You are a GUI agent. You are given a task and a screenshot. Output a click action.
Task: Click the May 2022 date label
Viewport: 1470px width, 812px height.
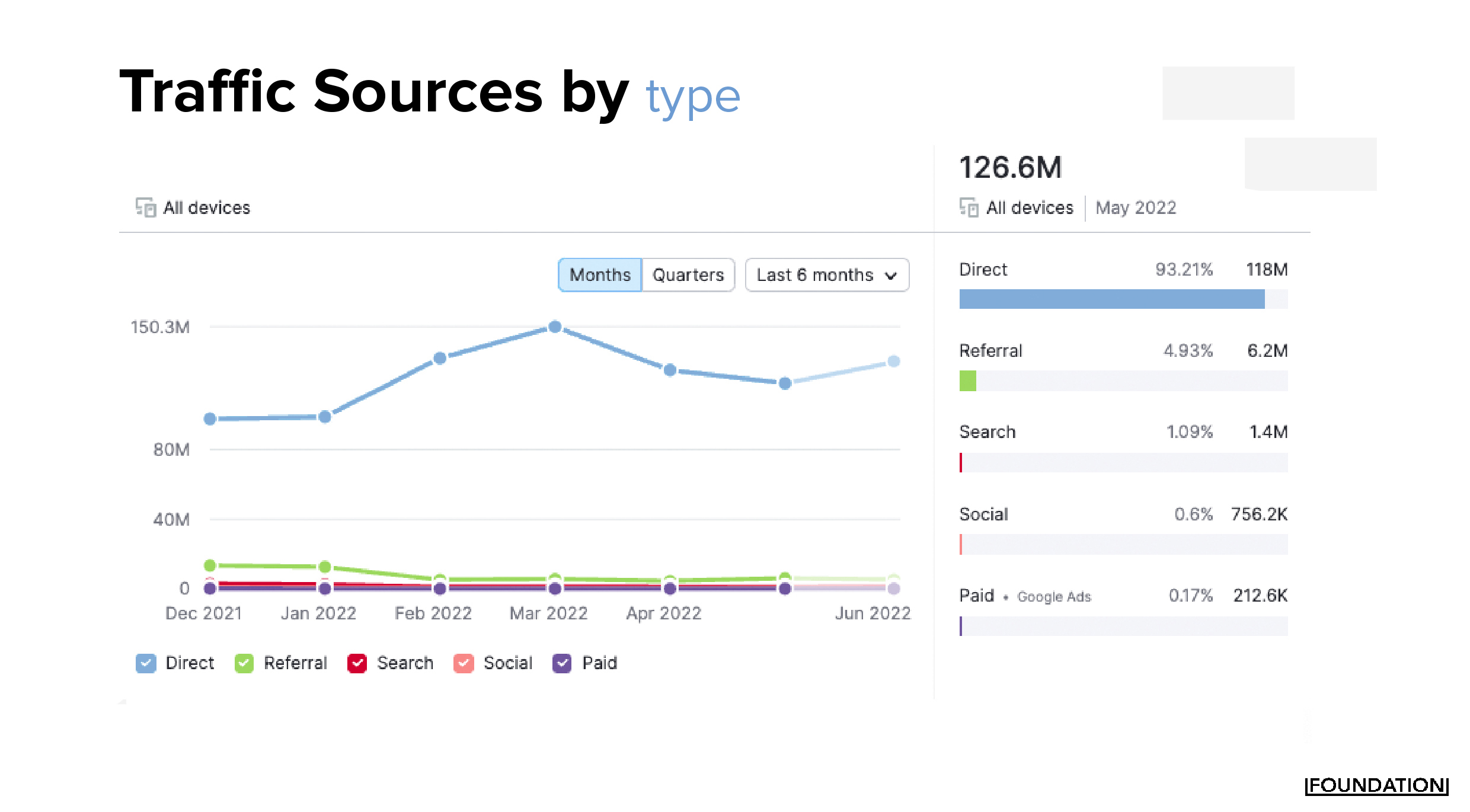(x=1136, y=207)
